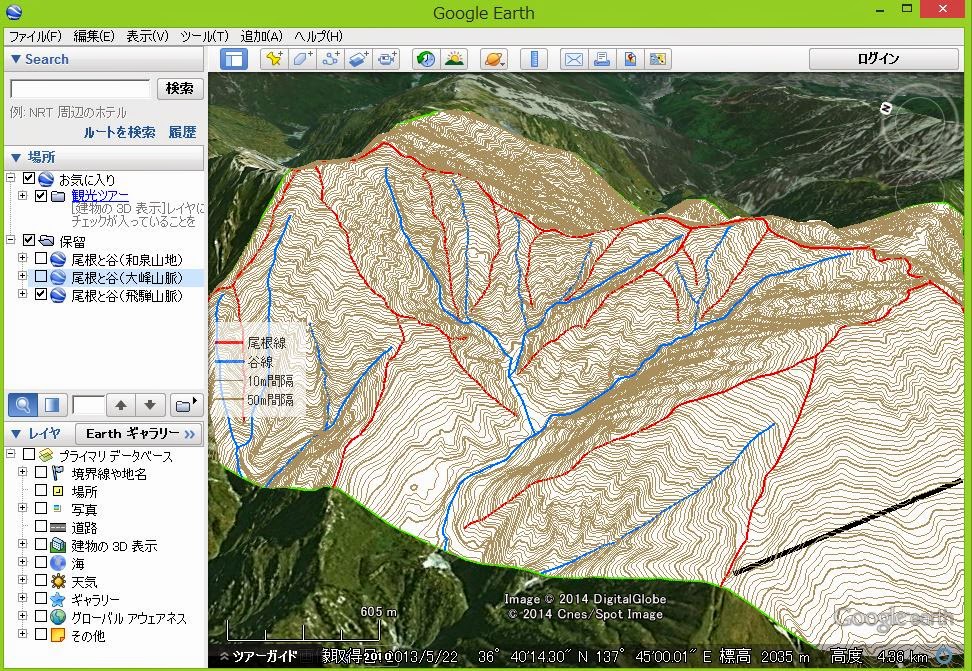The width and height of the screenshot is (972, 671).
Task: Click the Places panel search magnifier button
Action: coord(23,405)
